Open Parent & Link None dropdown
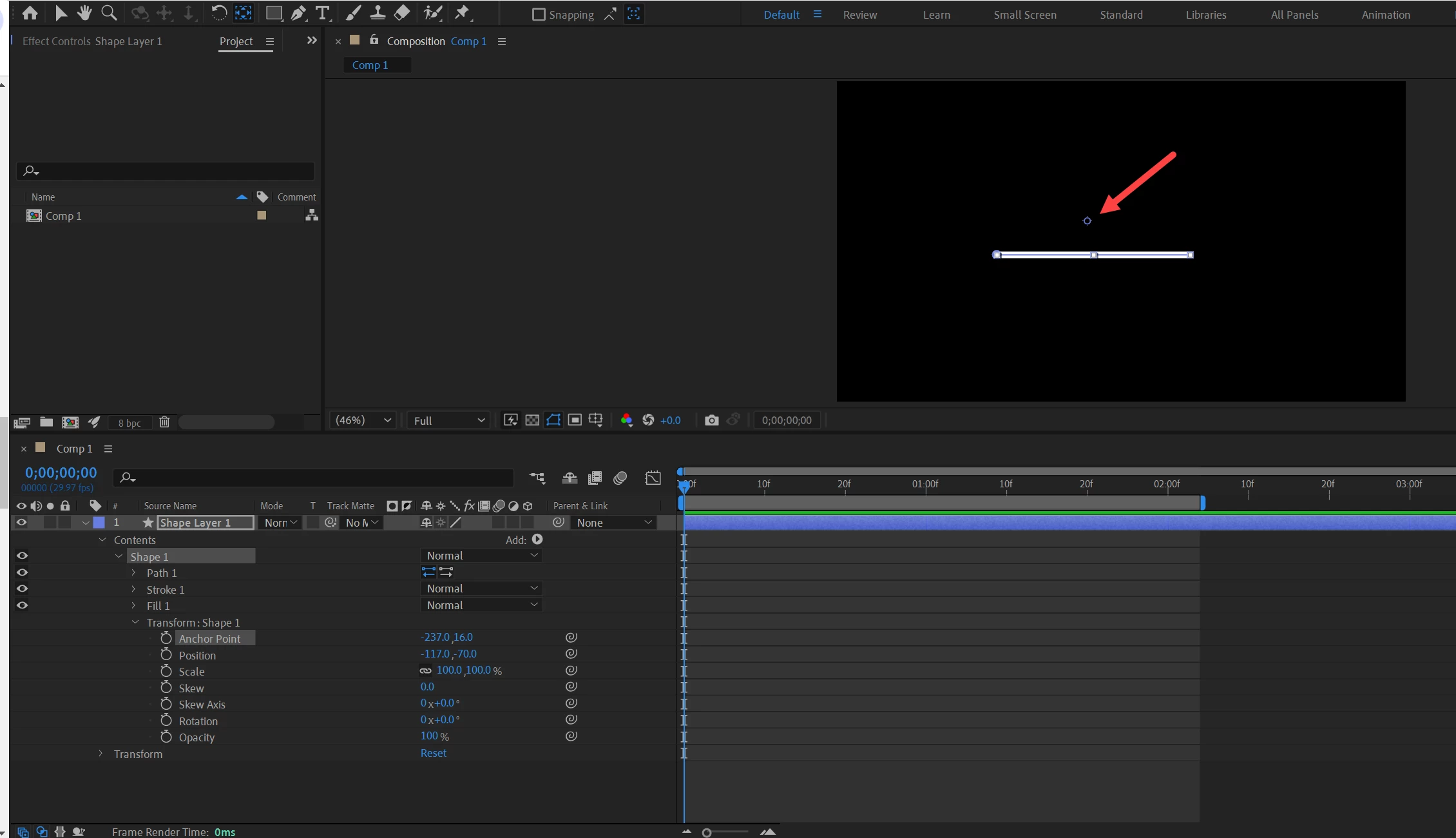This screenshot has width=1456, height=838. pyautogui.click(x=613, y=523)
